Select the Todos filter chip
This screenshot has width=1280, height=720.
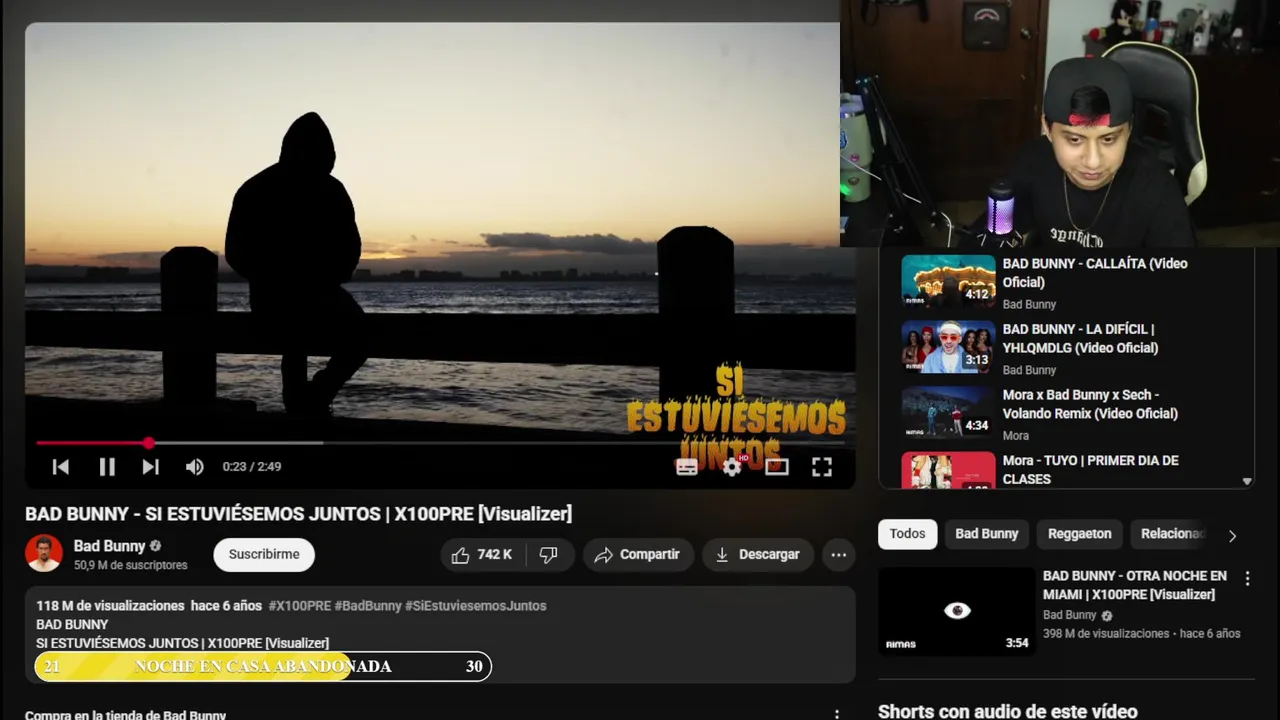pyautogui.click(x=907, y=534)
